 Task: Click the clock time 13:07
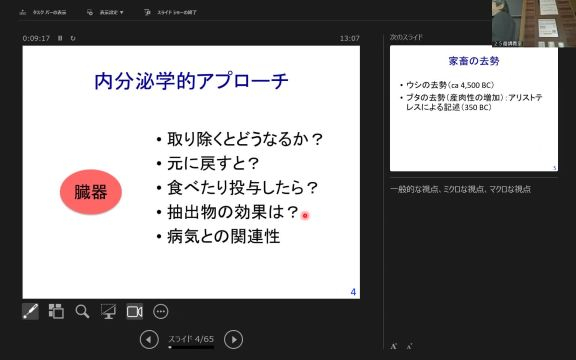349,38
